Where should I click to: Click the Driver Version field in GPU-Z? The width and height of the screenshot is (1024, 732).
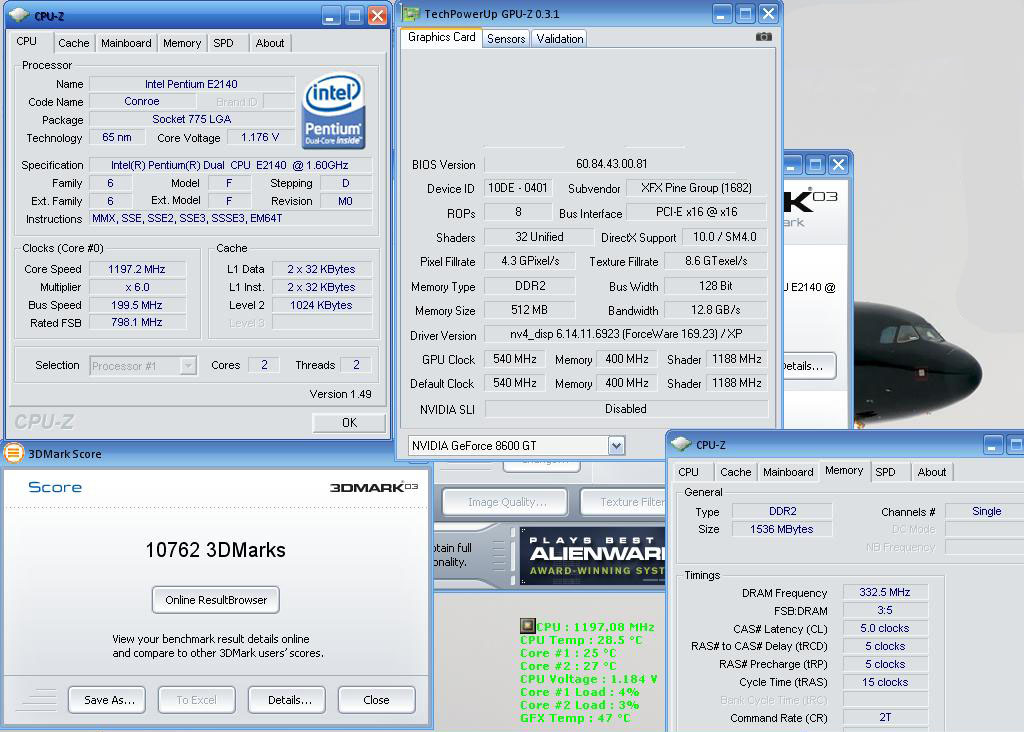[x=625, y=334]
